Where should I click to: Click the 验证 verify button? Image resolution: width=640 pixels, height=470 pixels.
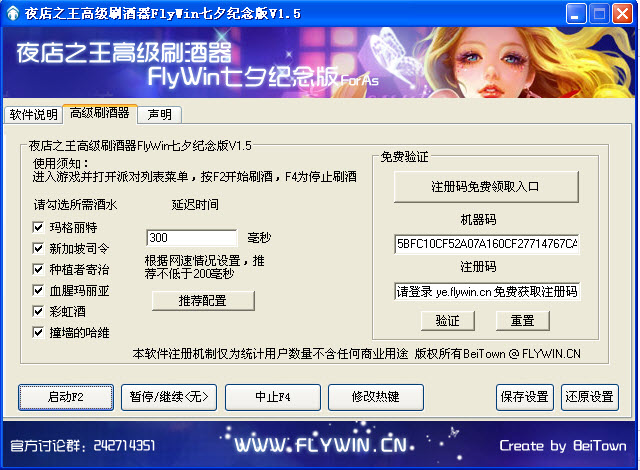click(x=448, y=321)
